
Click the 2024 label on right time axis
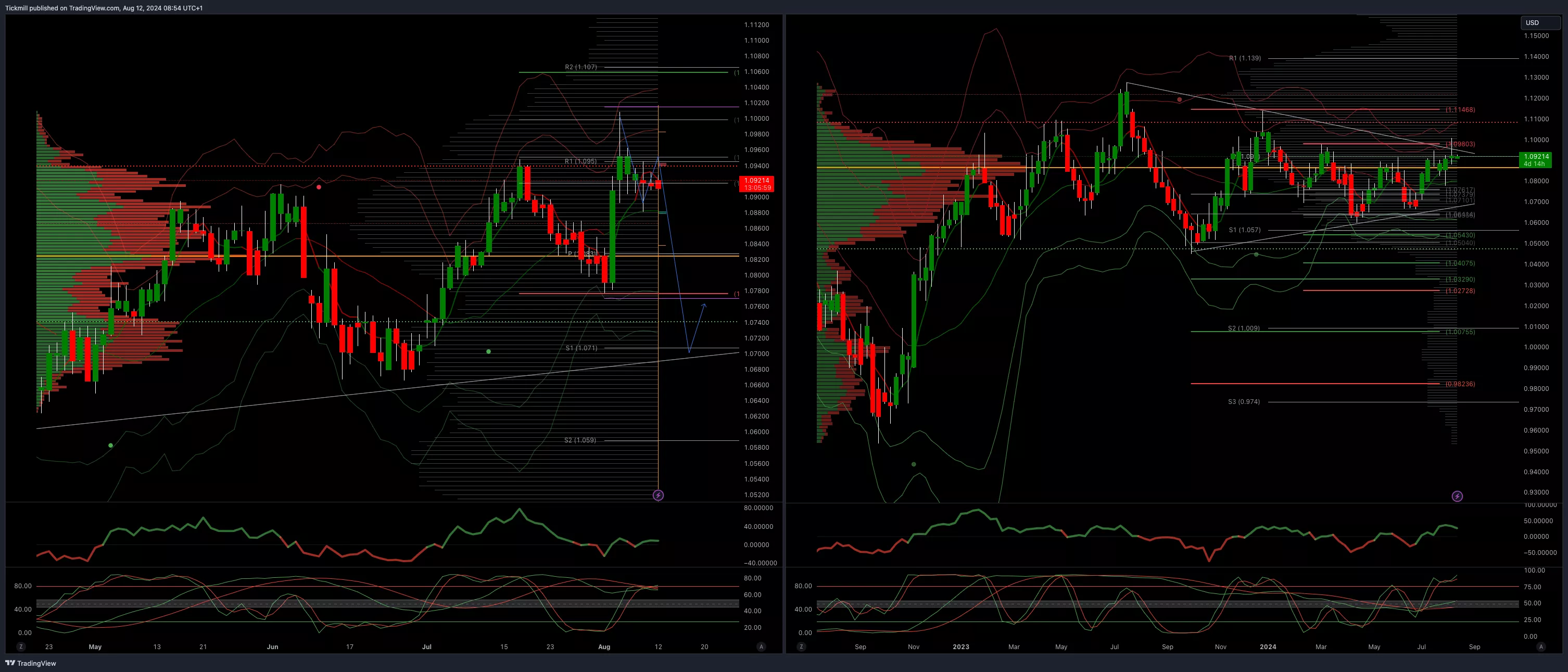point(1268,646)
